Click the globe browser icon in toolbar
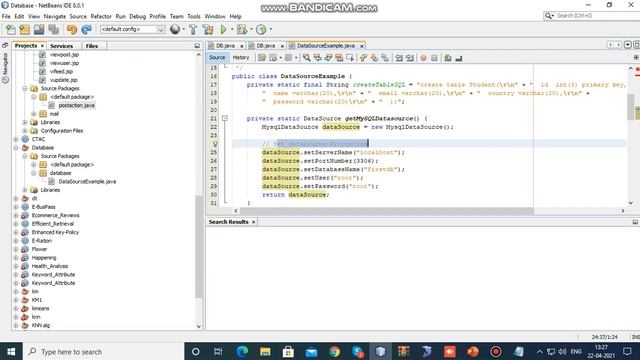The image size is (640, 360). (175, 29)
